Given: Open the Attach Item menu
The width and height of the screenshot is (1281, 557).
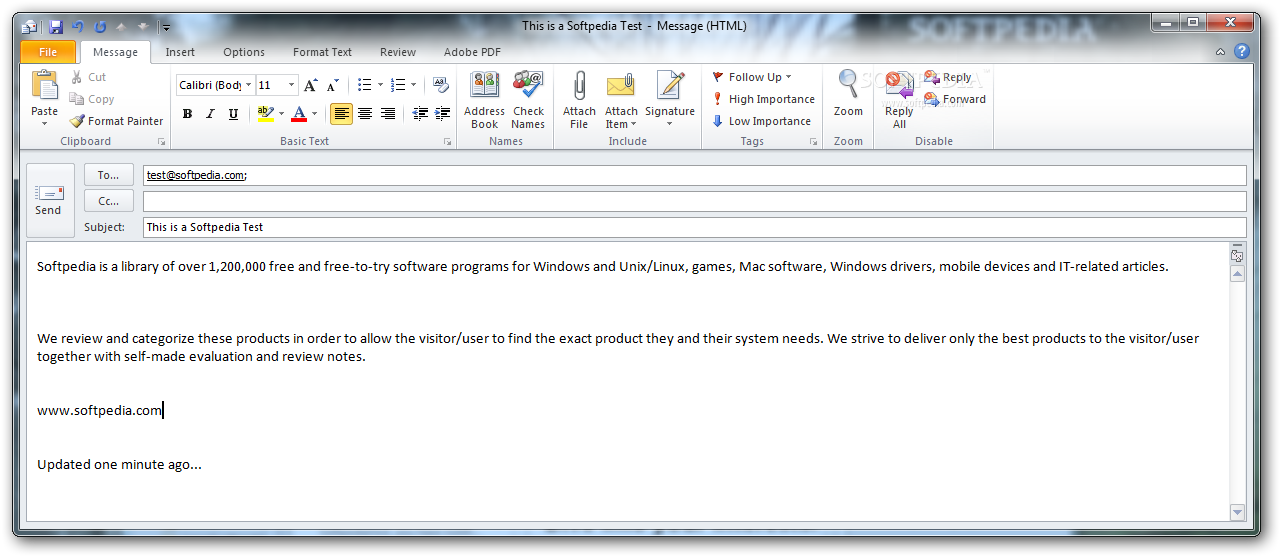Looking at the screenshot, I should click(x=621, y=100).
